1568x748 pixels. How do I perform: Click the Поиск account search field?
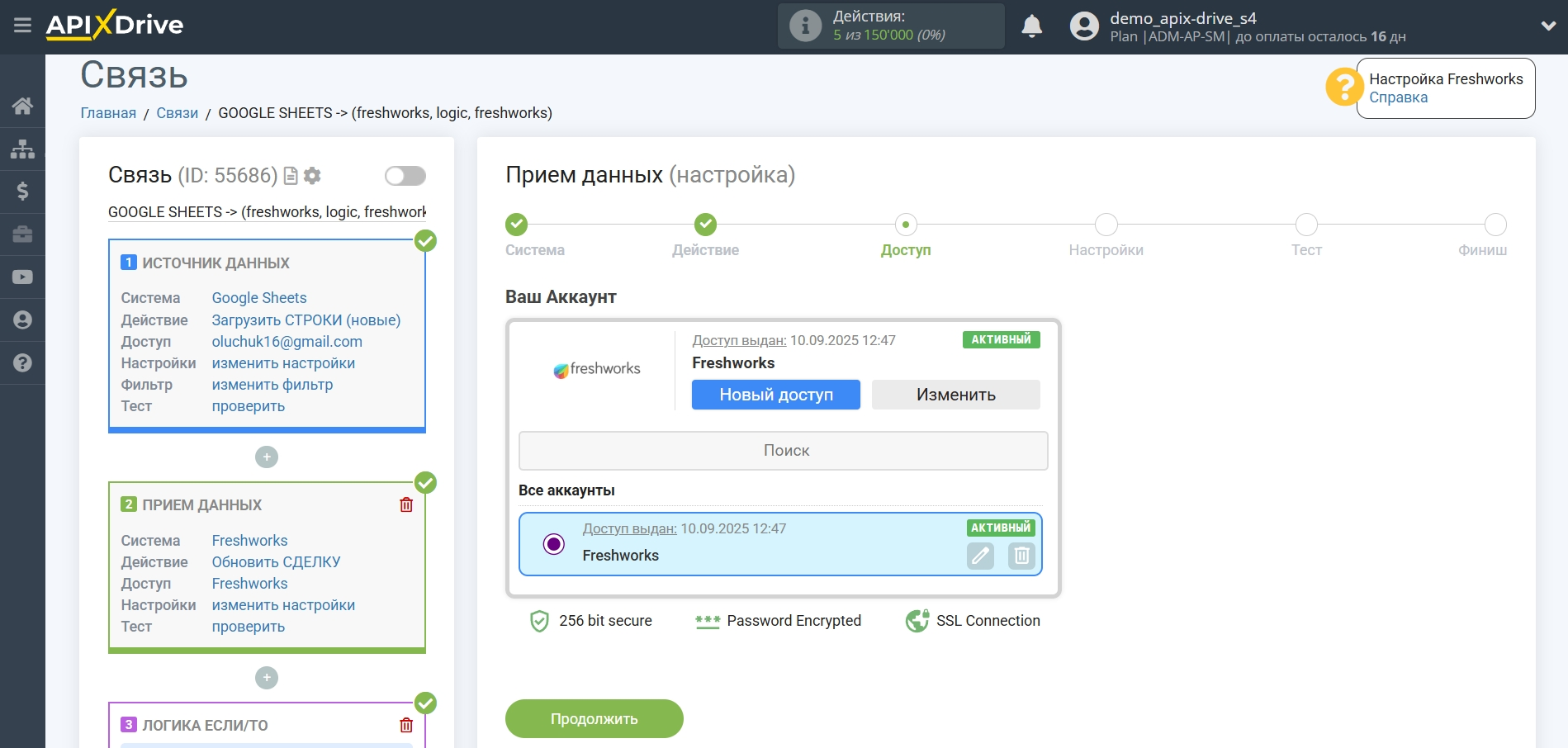783,451
